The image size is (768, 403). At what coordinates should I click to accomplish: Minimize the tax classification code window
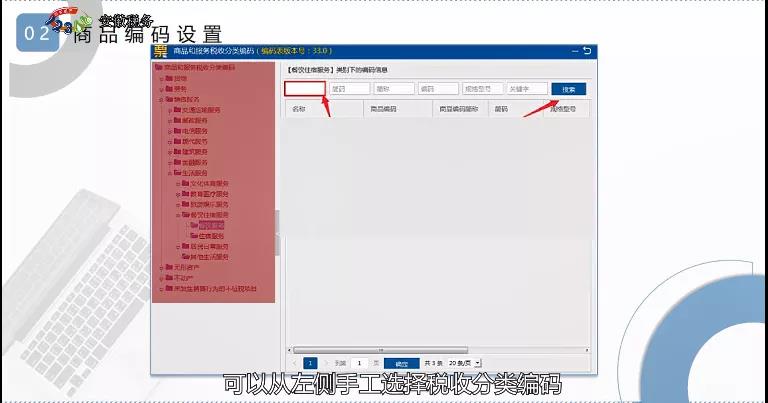[x=575, y=51]
